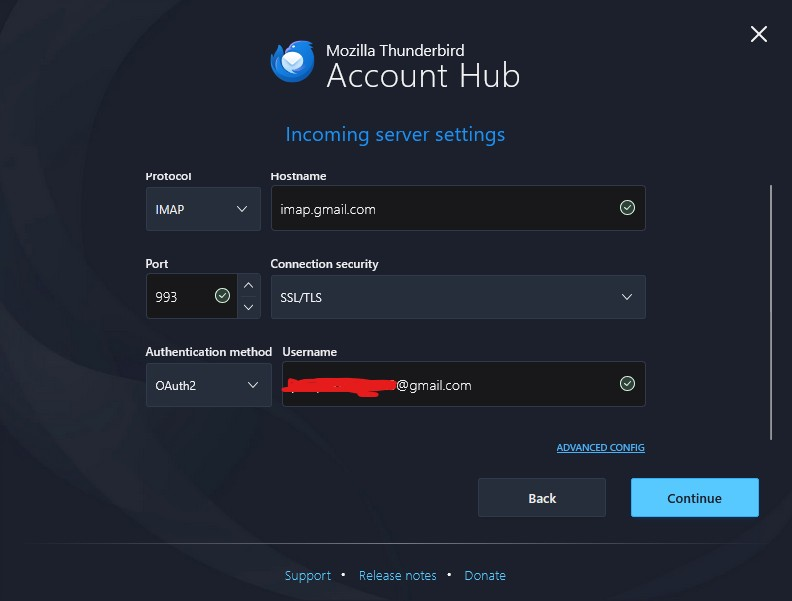
Task: Click the vertical scrollbar of settings form
Action: click(771, 312)
